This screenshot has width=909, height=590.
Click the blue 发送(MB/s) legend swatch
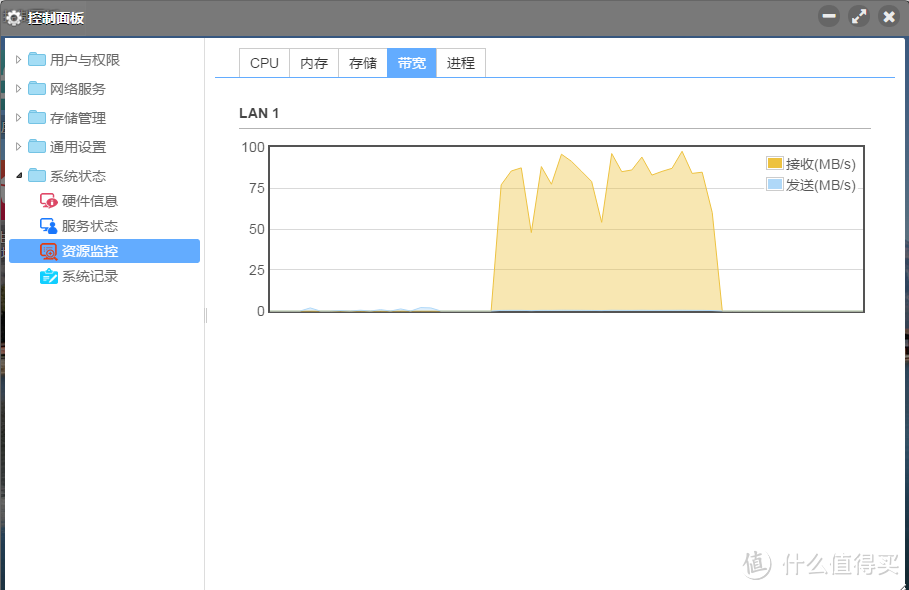[x=775, y=184]
